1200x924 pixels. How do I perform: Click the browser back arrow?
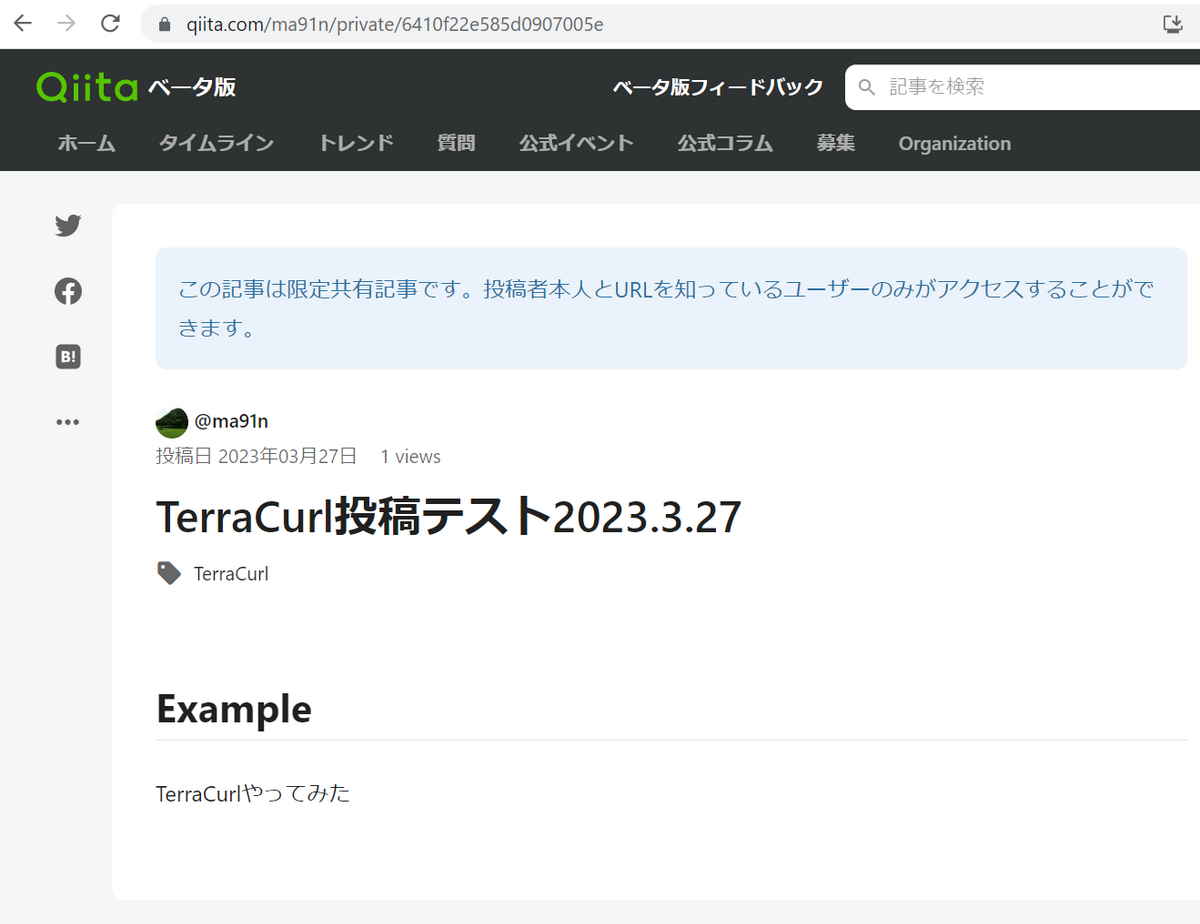22,23
